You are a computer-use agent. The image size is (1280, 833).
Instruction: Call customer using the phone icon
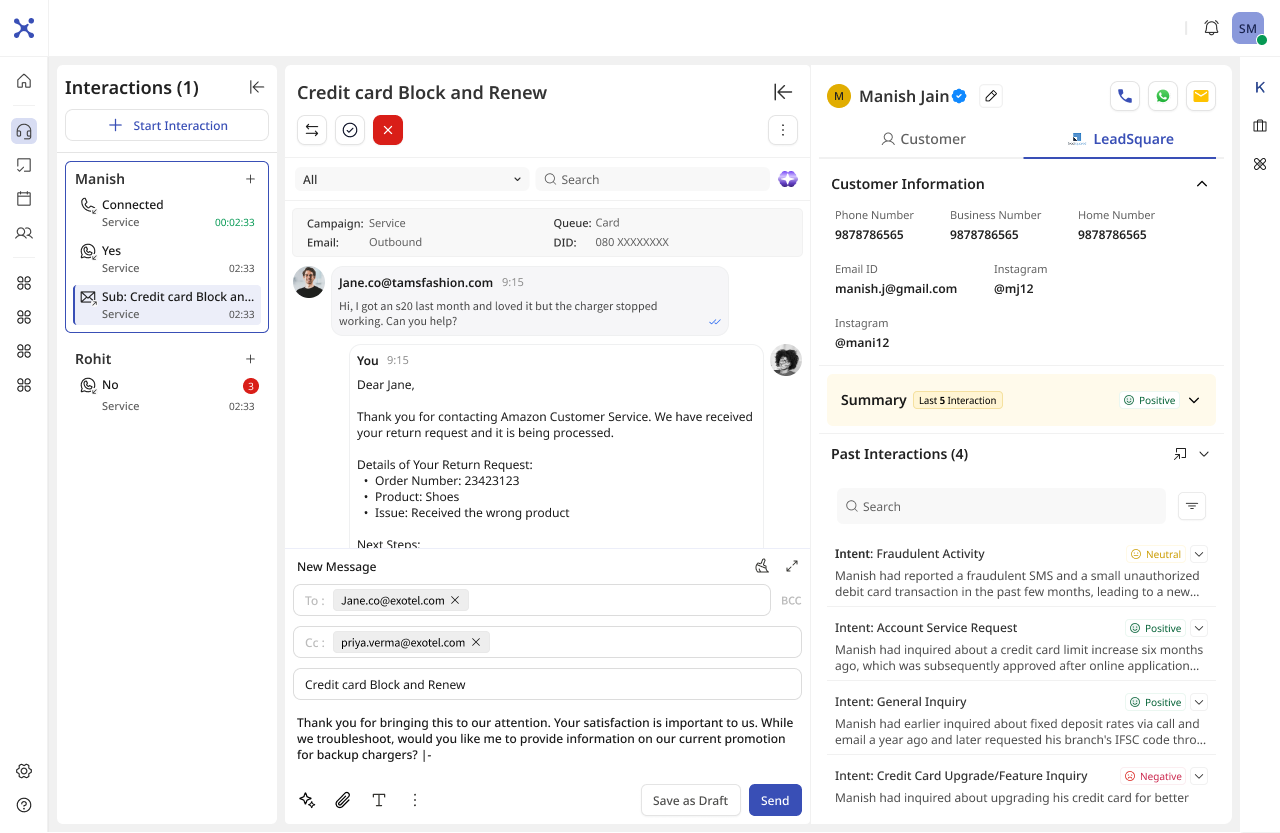(1125, 96)
